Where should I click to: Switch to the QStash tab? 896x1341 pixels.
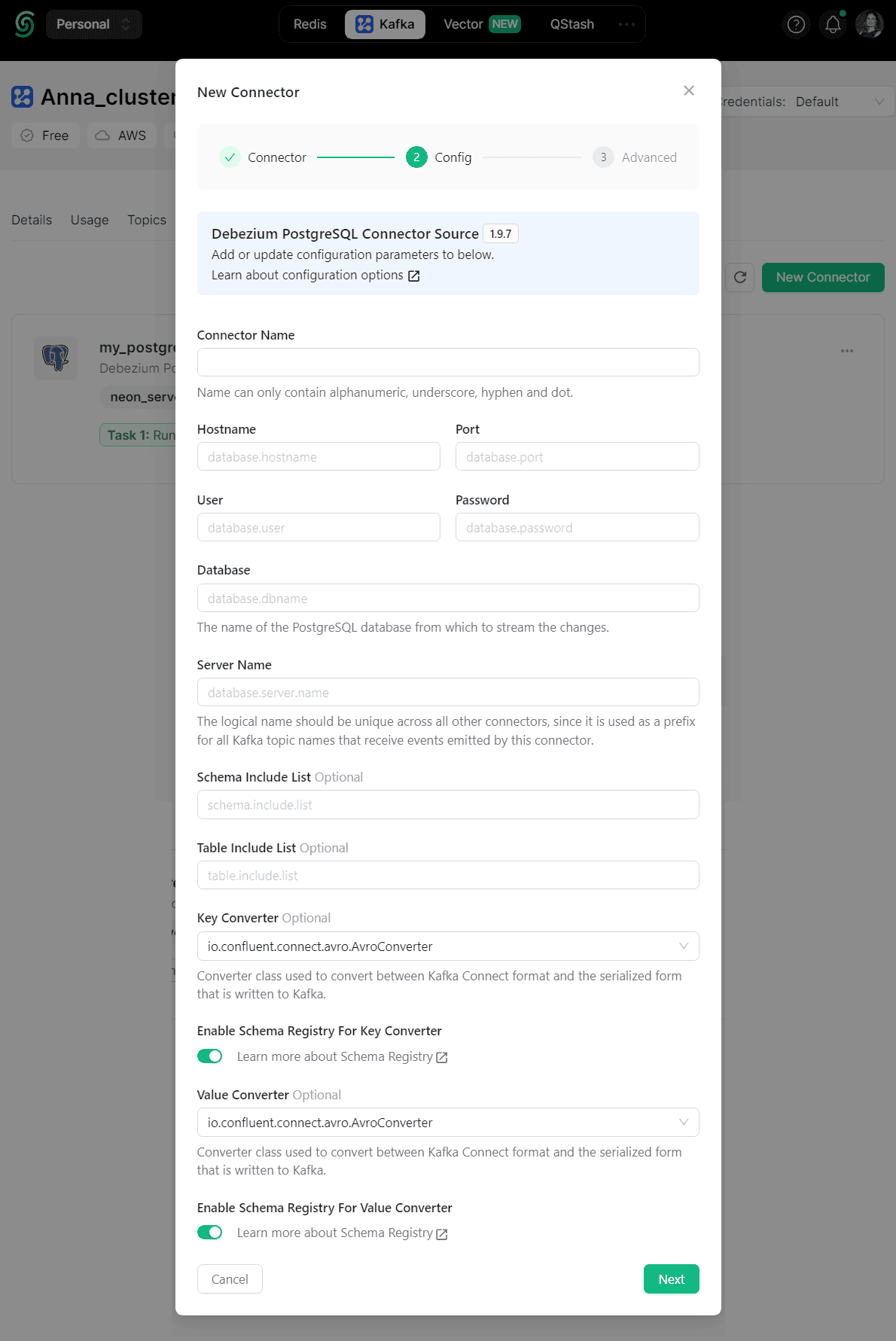pos(572,24)
